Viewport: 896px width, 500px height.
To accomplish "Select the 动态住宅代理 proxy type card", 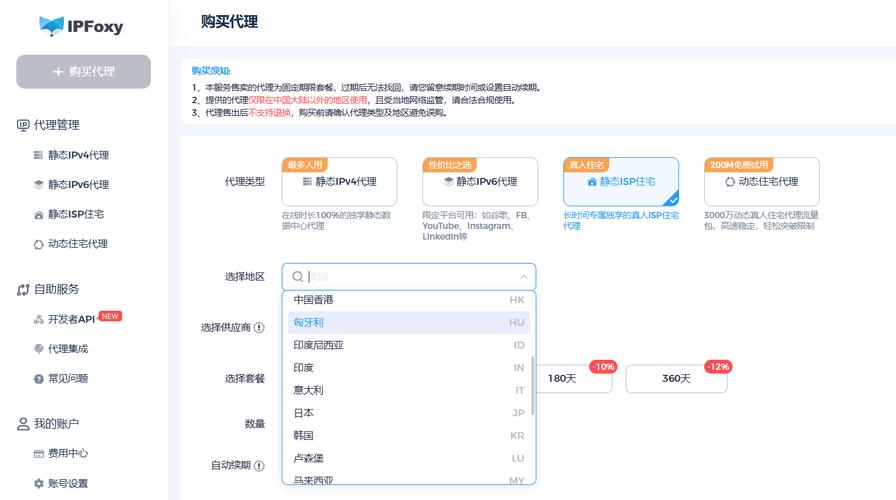I will coord(762,182).
